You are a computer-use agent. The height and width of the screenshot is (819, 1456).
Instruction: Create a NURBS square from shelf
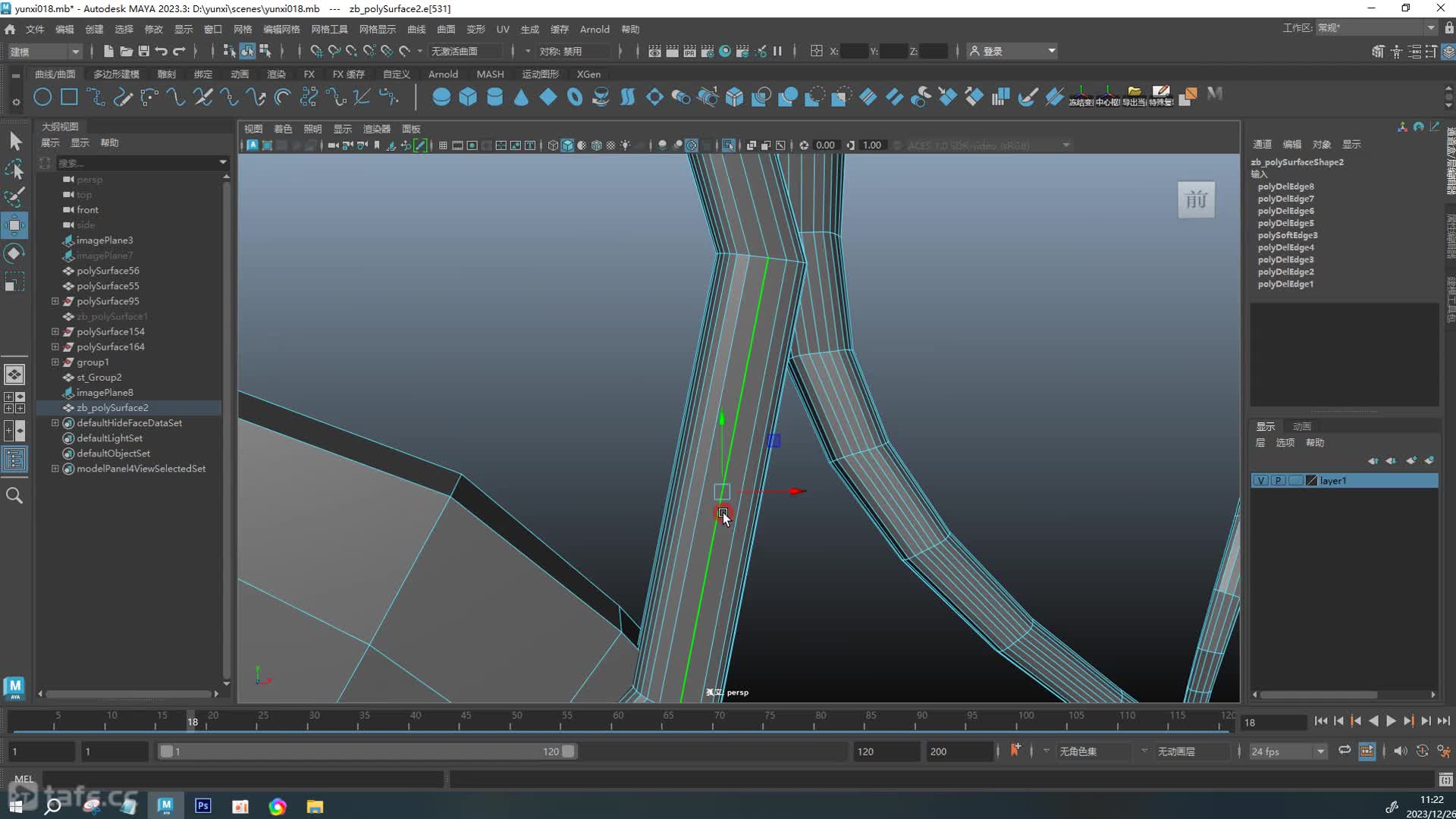pyautogui.click(x=69, y=96)
